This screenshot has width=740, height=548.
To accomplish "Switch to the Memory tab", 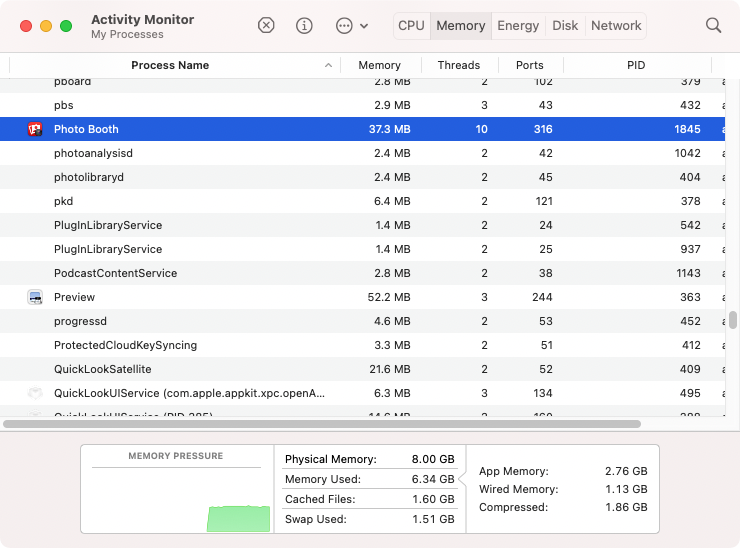I will (x=461, y=25).
